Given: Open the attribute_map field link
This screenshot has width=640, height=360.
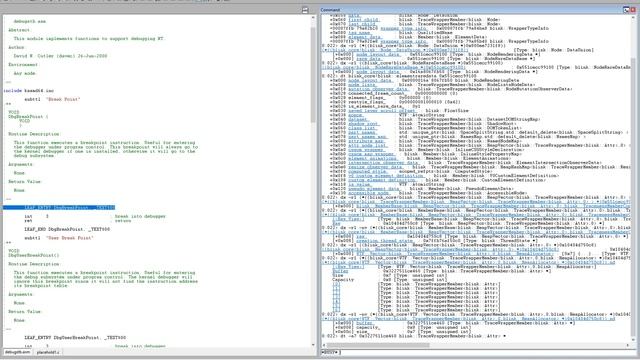Looking at the screenshot, I should [367, 141].
